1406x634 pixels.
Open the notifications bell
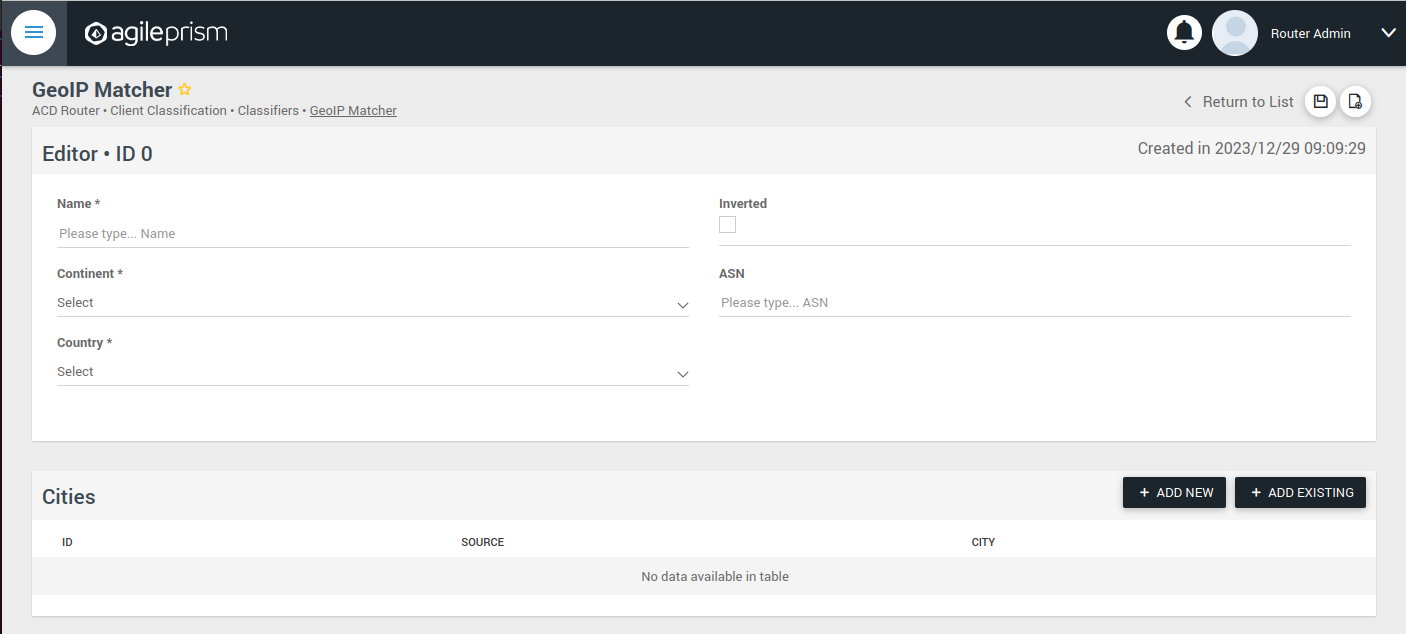(1184, 32)
